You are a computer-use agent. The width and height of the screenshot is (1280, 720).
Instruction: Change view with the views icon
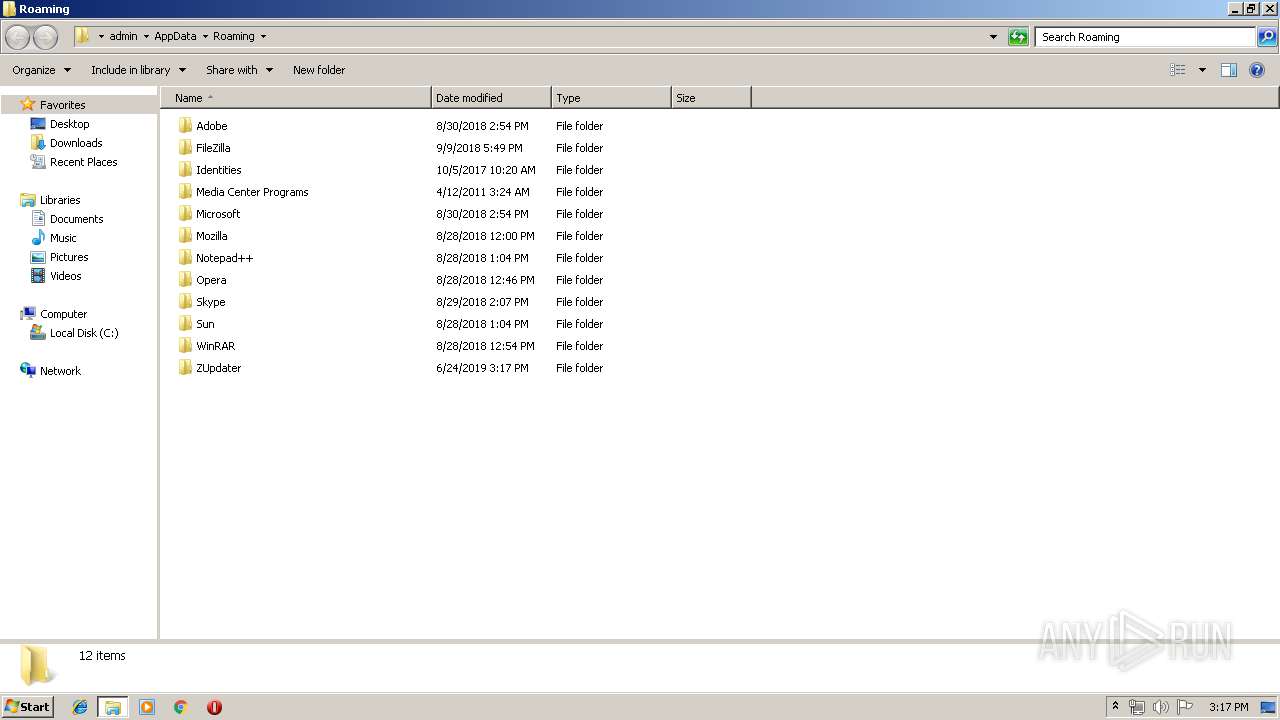point(1178,70)
